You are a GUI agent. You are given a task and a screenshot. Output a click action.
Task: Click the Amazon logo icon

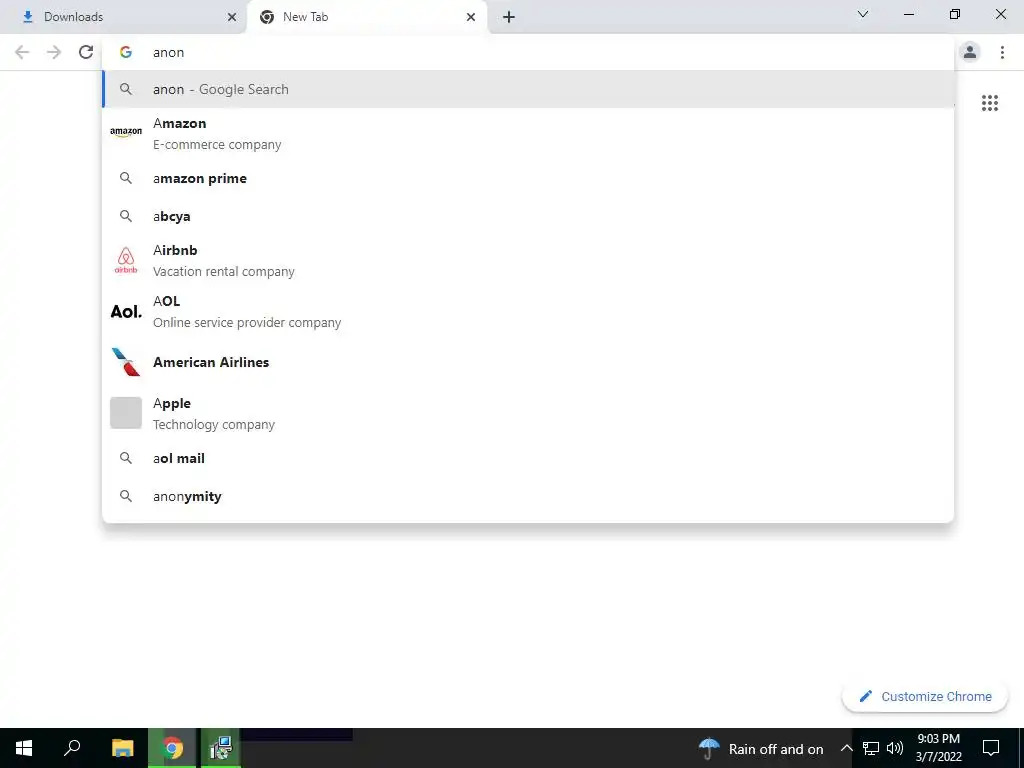tap(126, 132)
